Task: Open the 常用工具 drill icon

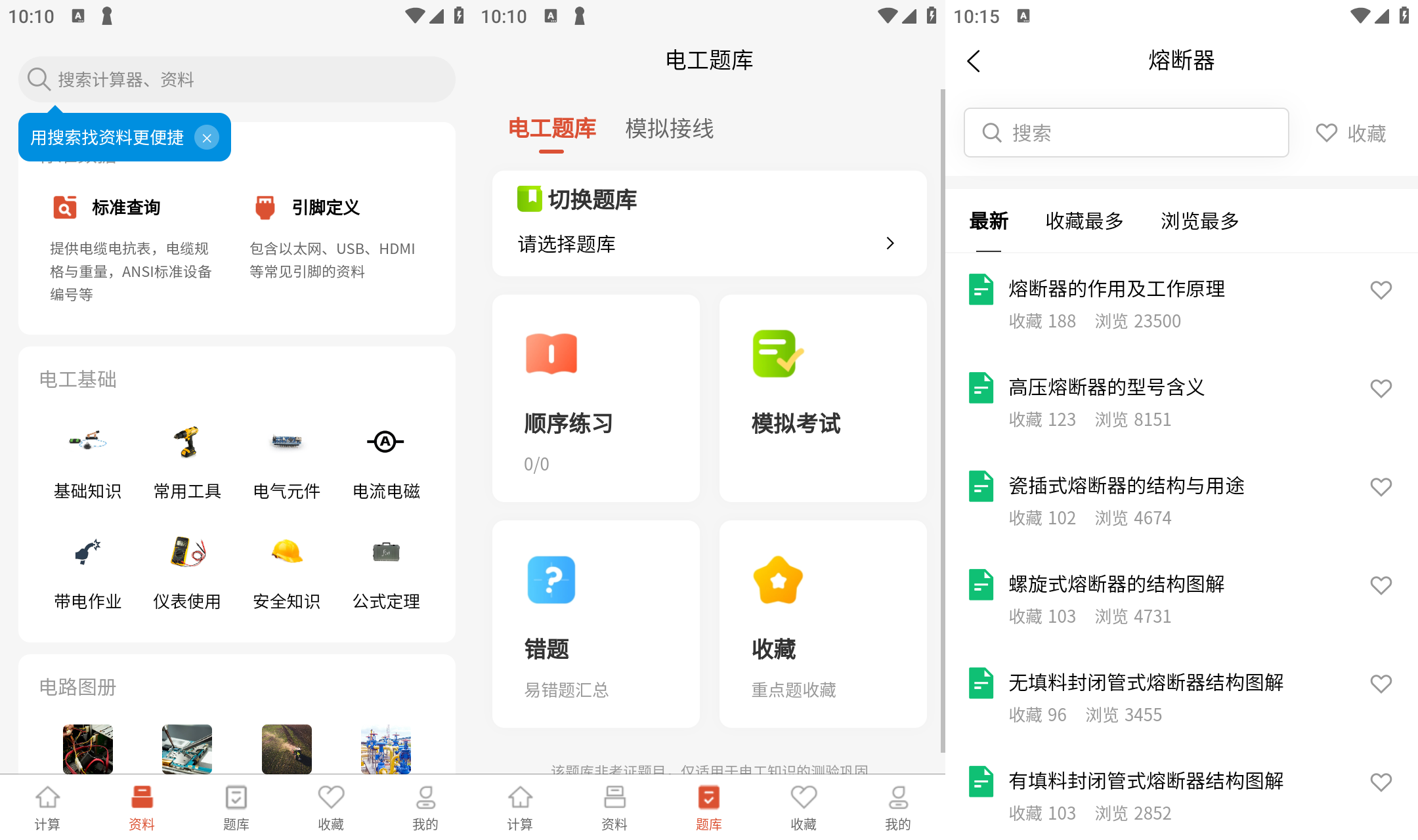Action: [187, 442]
